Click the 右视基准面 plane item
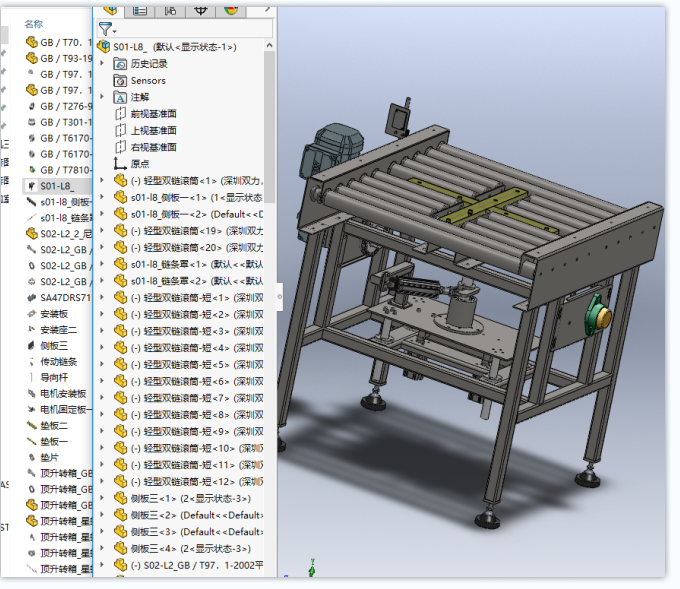Viewport: 680px width, 589px height. pyautogui.click(x=153, y=147)
